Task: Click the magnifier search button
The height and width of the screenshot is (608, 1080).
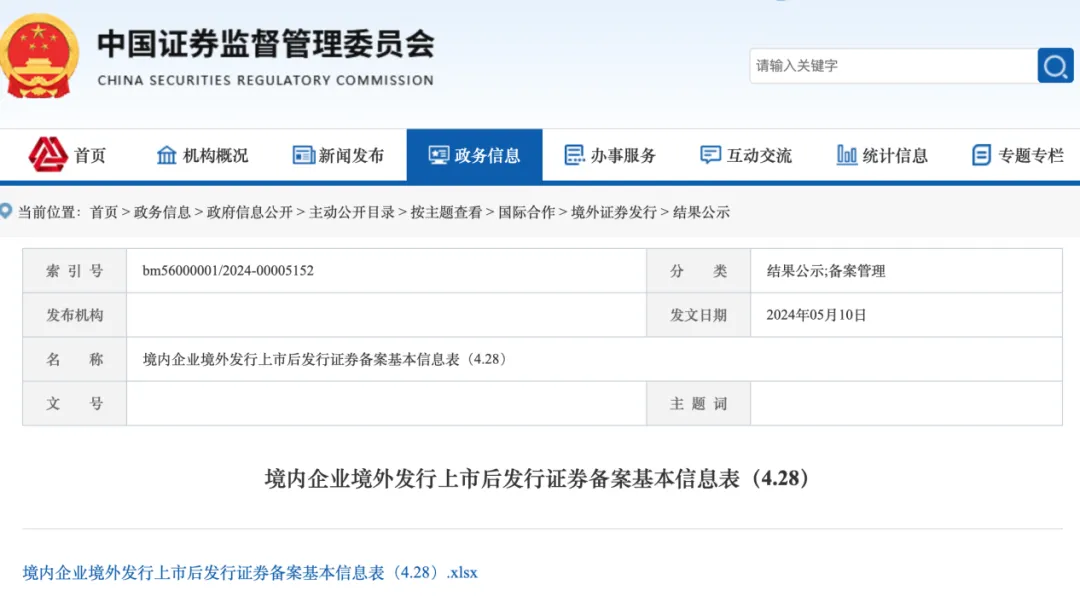Action: pyautogui.click(x=1055, y=66)
